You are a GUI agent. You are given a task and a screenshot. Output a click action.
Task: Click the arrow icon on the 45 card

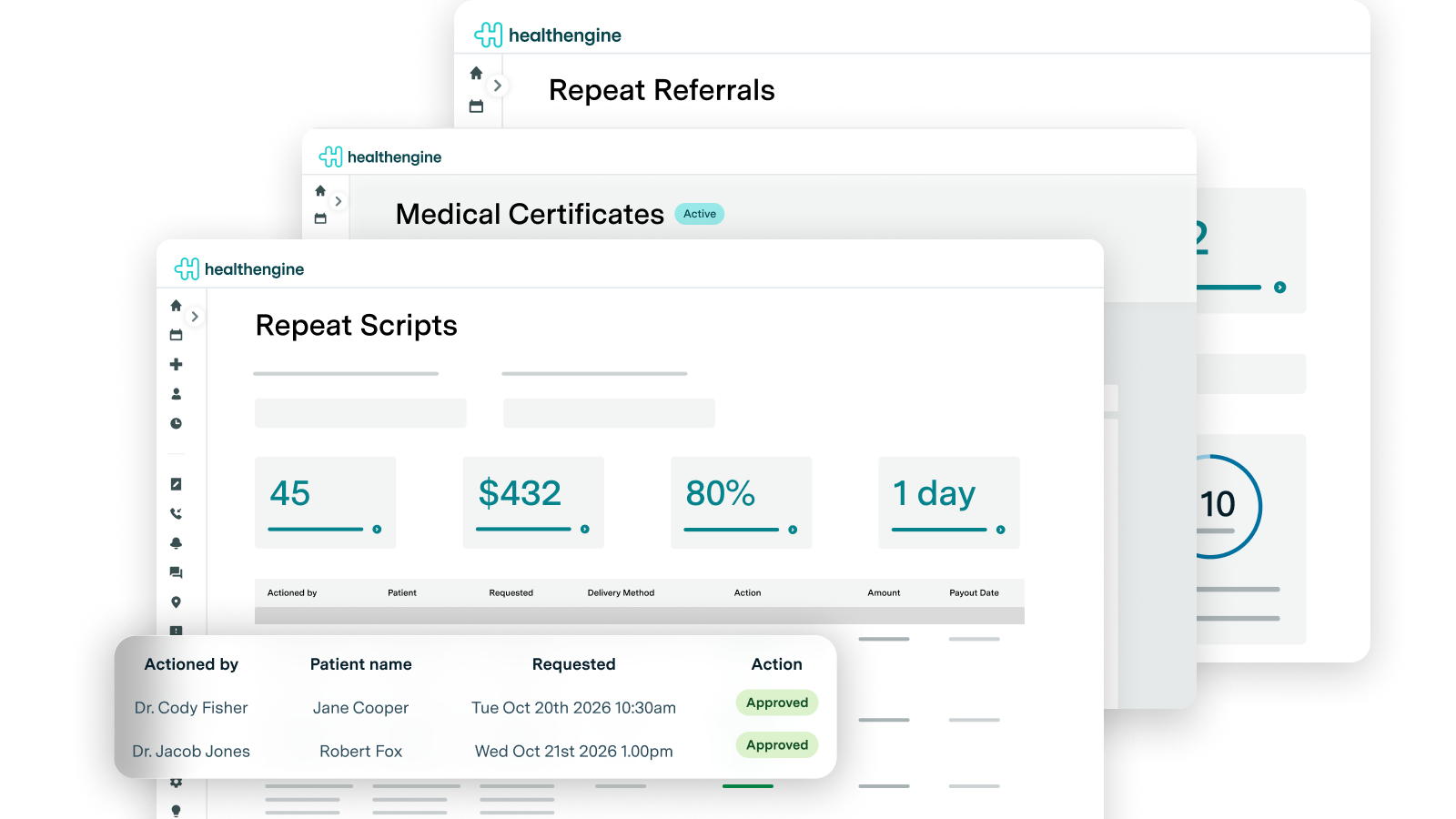tap(377, 530)
